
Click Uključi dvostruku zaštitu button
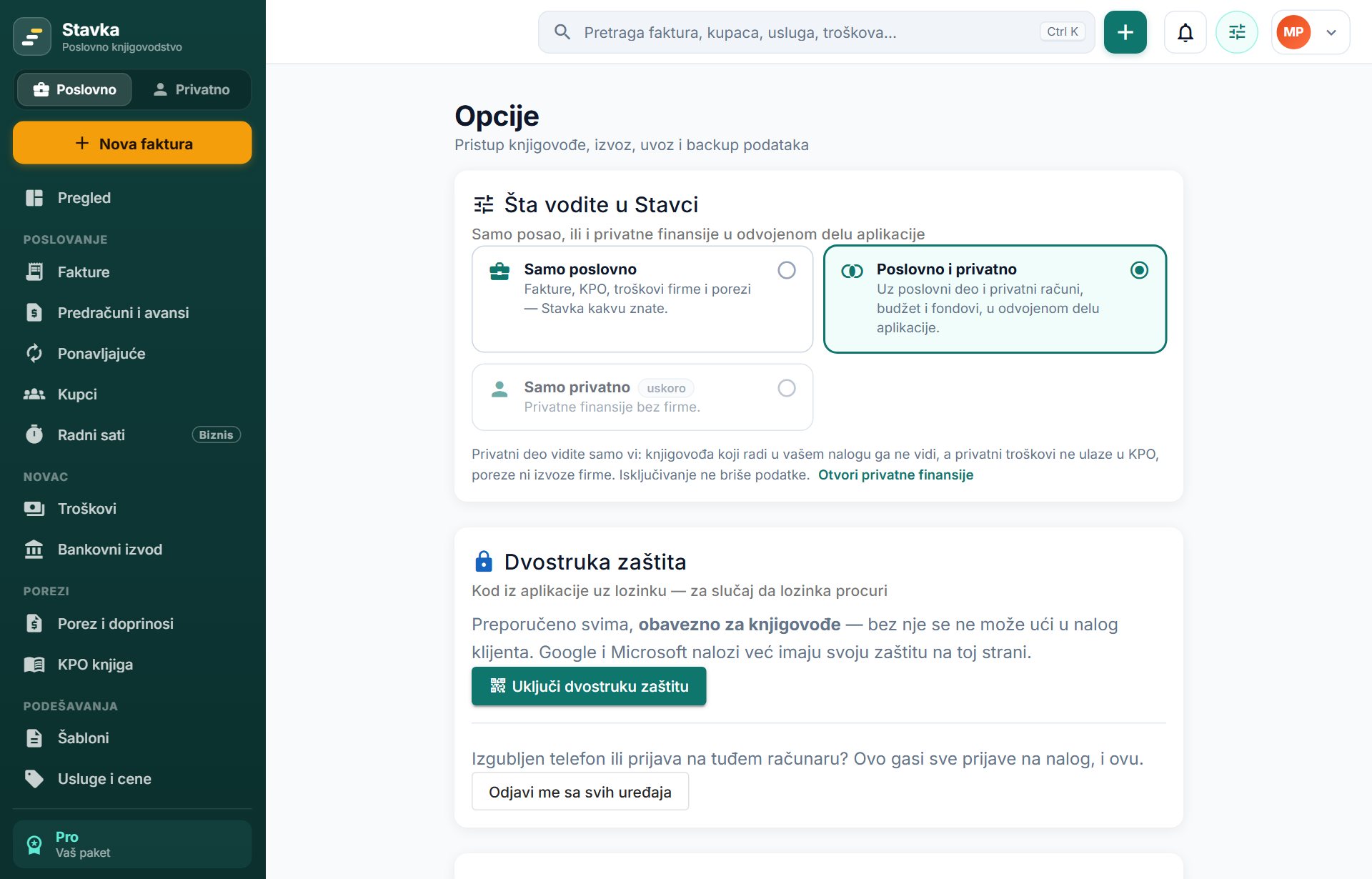coord(589,686)
